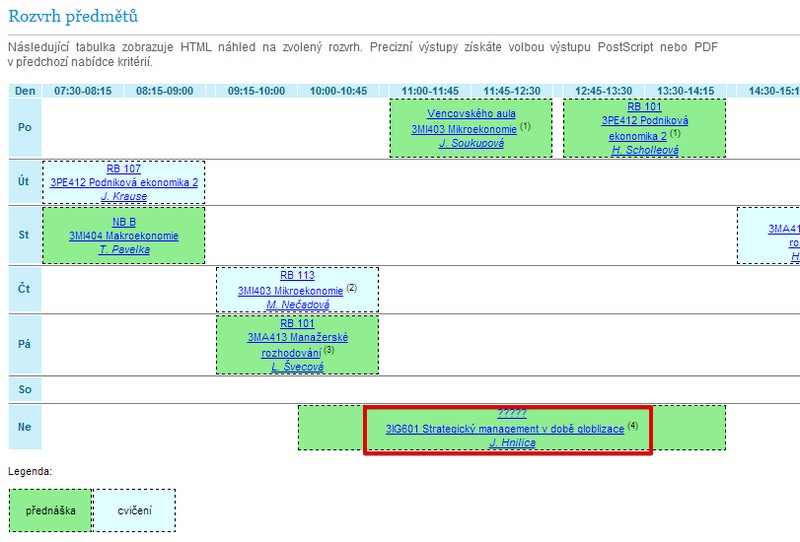
Task: Open 3IG601 Strategický management course link
Action: coord(505,429)
